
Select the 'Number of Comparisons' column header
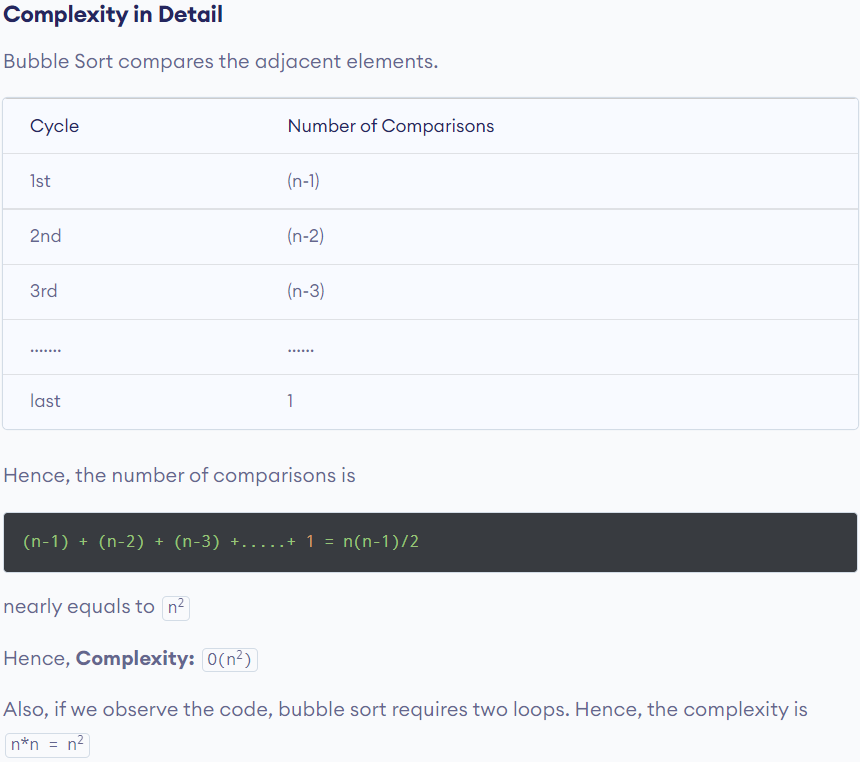pos(391,126)
